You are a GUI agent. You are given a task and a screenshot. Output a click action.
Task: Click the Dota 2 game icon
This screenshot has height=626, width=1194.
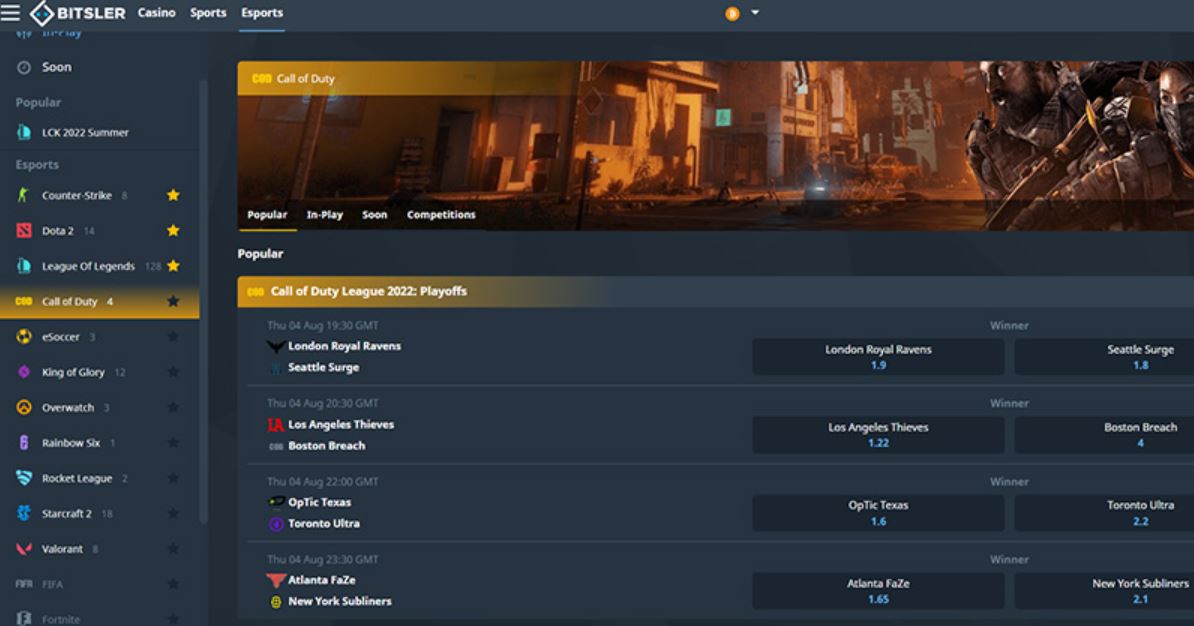[24, 231]
